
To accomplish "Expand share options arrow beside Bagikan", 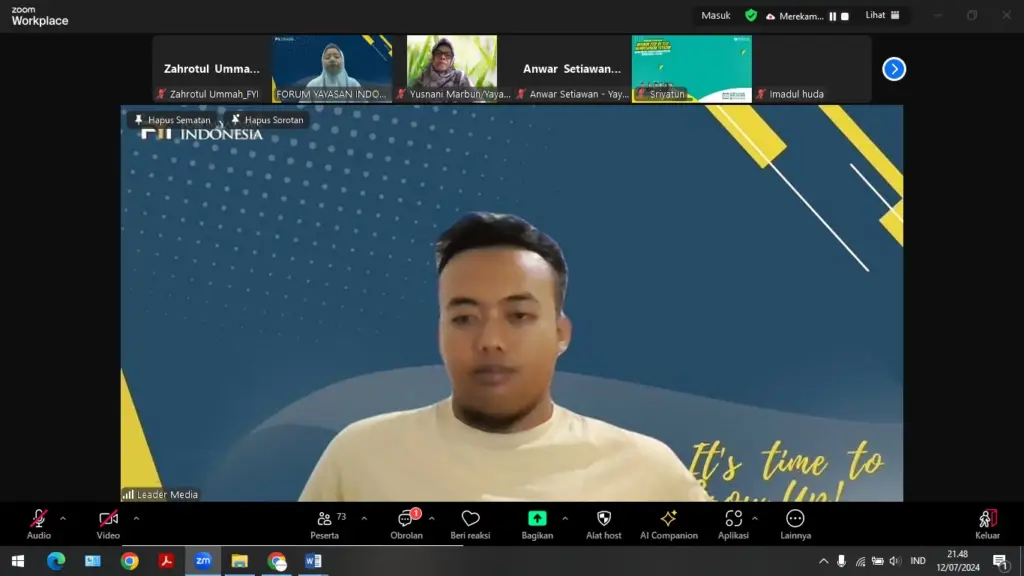I will coord(565,519).
